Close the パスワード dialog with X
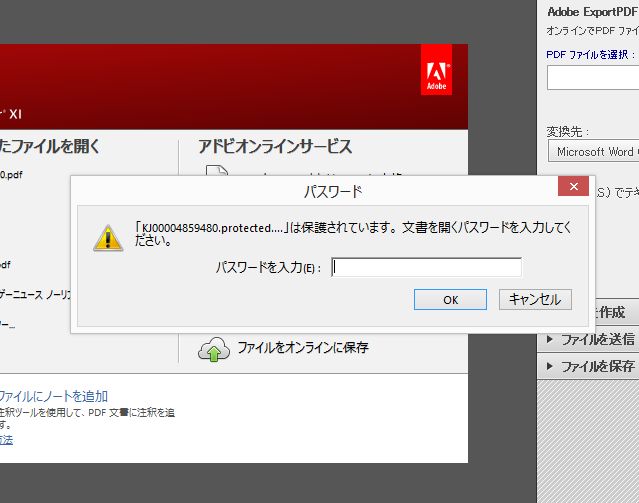This screenshot has height=503, width=639. tap(574, 186)
